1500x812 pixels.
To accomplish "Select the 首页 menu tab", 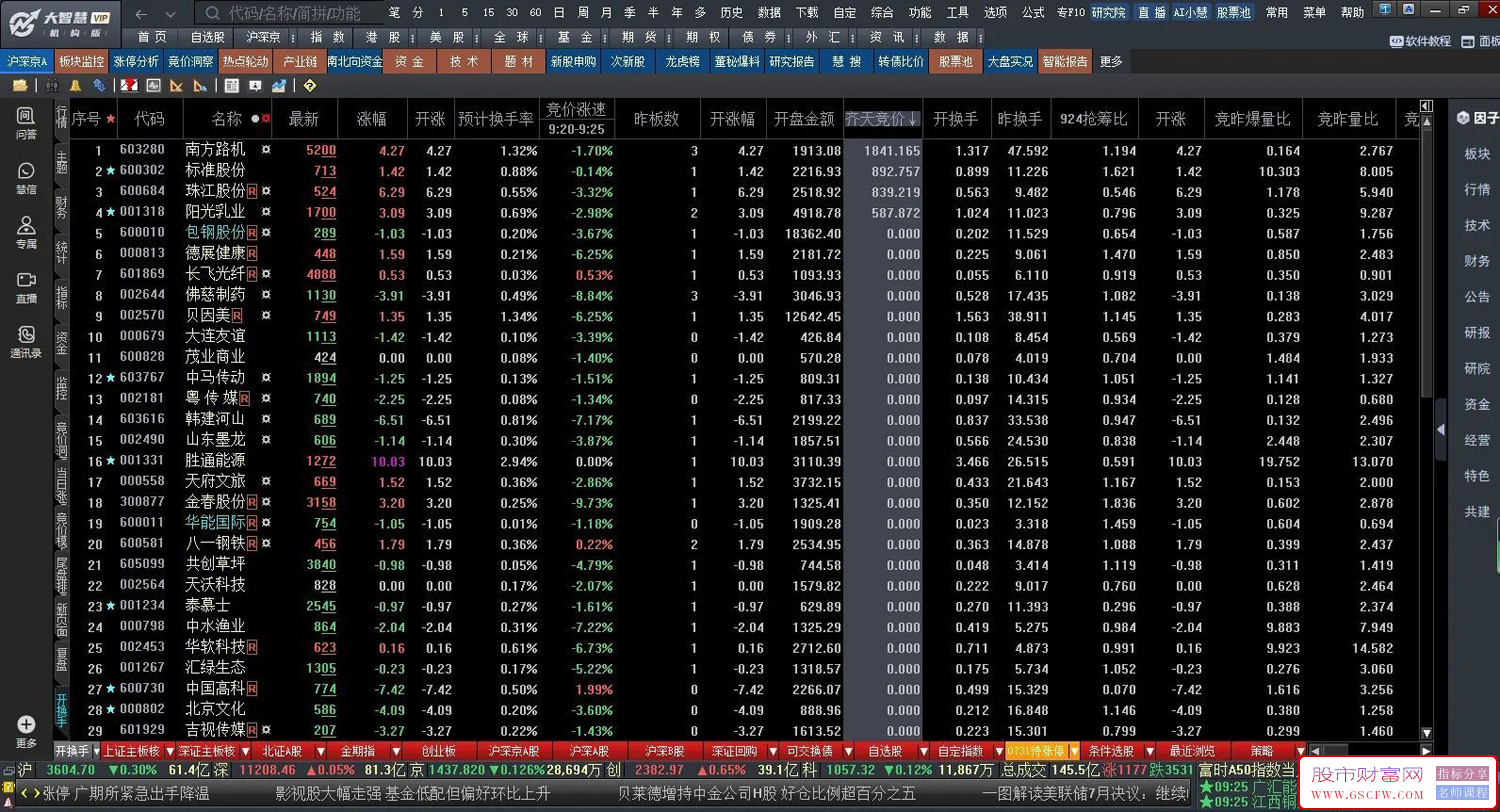I will 153,37.
